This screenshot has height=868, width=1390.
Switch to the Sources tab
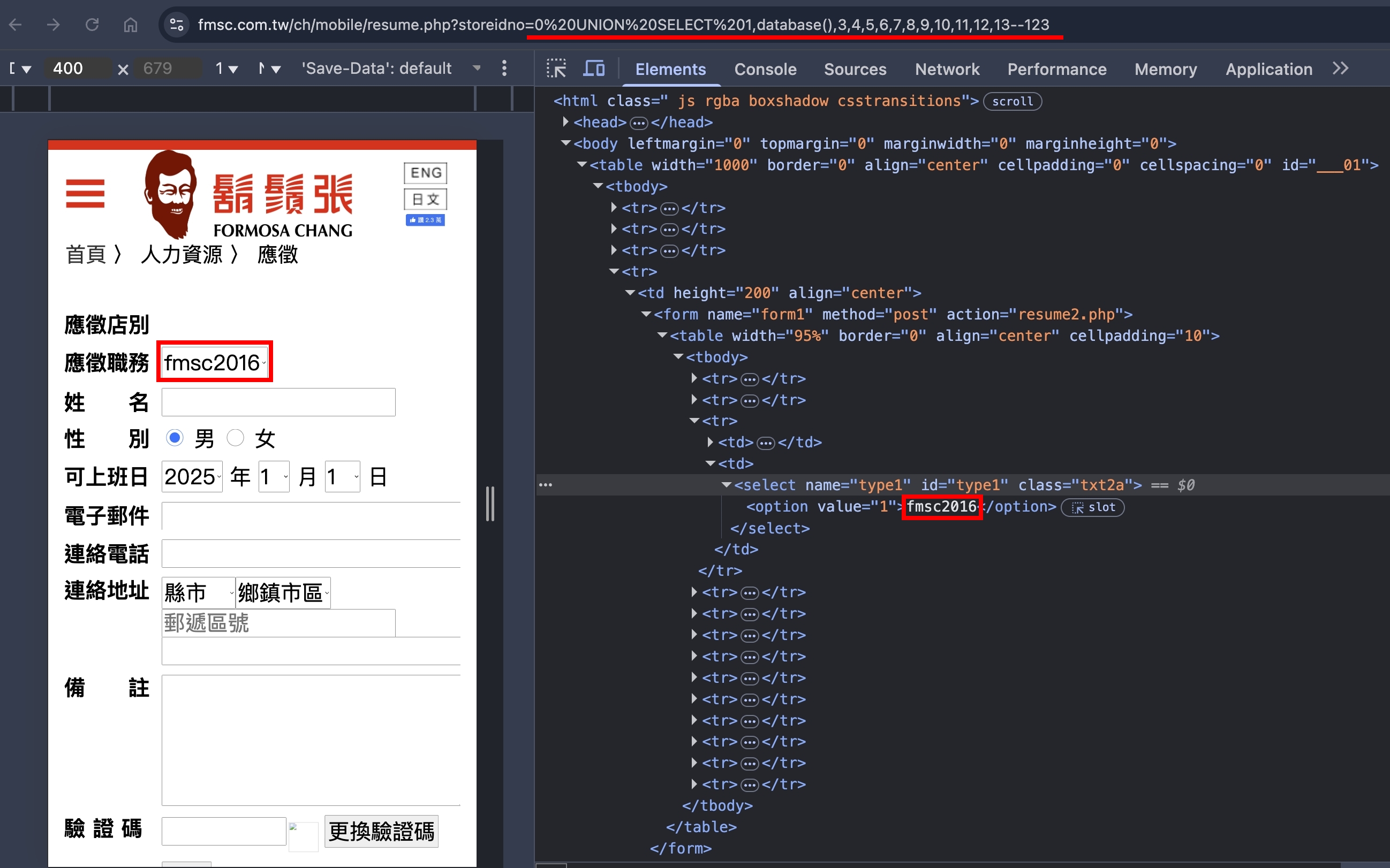tap(855, 69)
